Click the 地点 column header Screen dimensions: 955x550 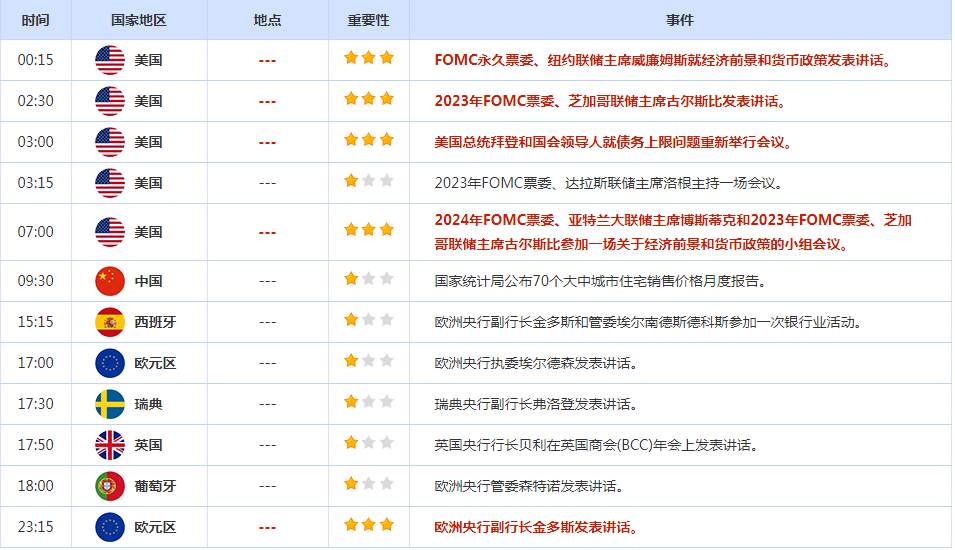click(267, 20)
